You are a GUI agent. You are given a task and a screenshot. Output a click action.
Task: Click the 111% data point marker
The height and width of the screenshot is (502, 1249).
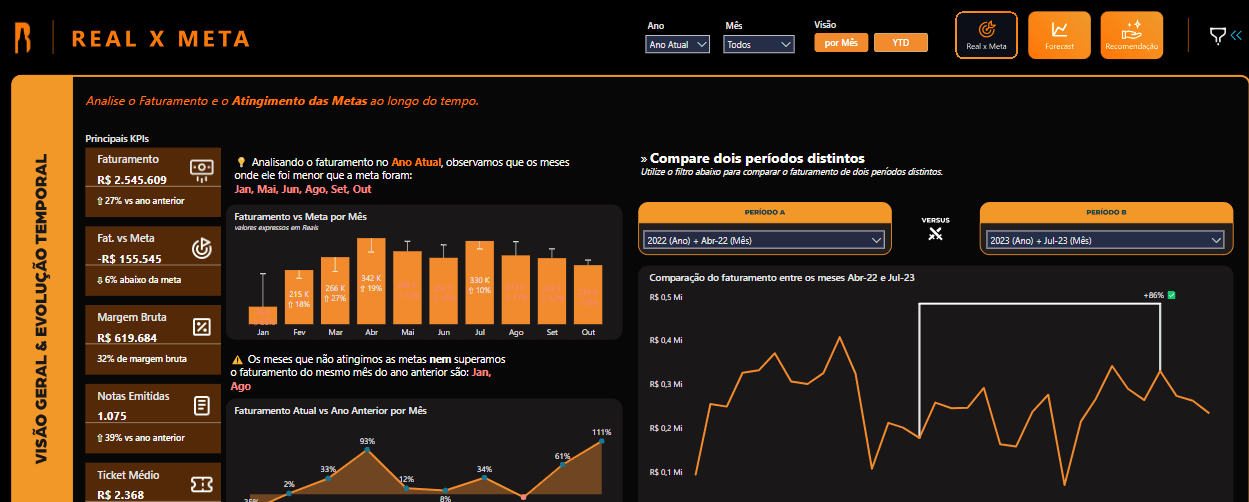point(602,442)
